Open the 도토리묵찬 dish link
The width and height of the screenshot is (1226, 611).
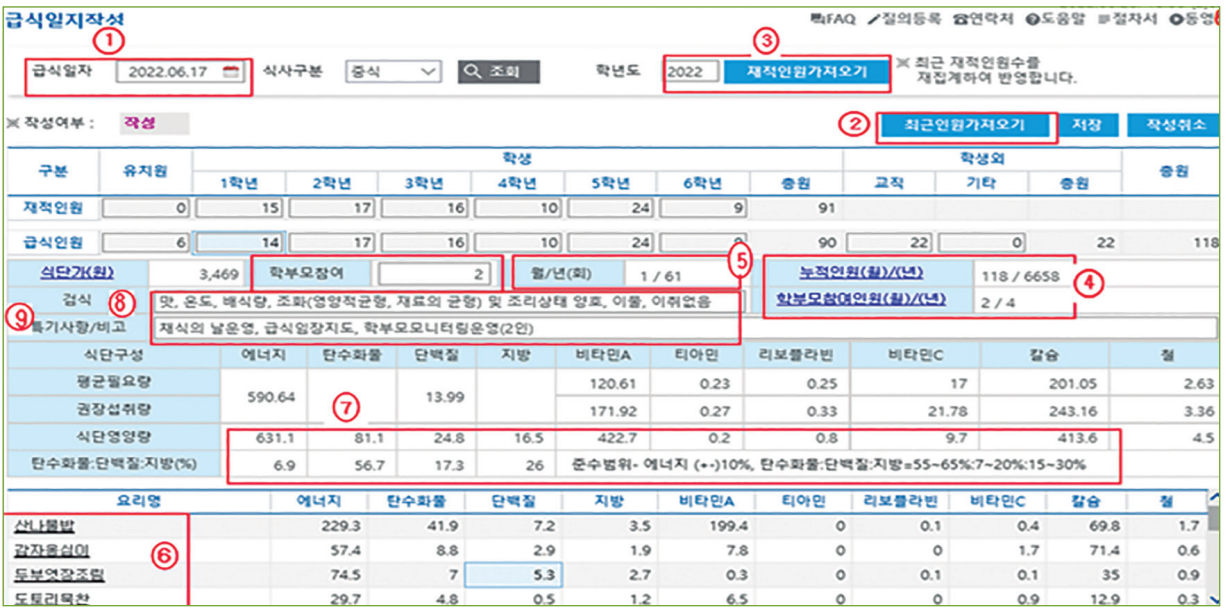pyautogui.click(x=51, y=598)
